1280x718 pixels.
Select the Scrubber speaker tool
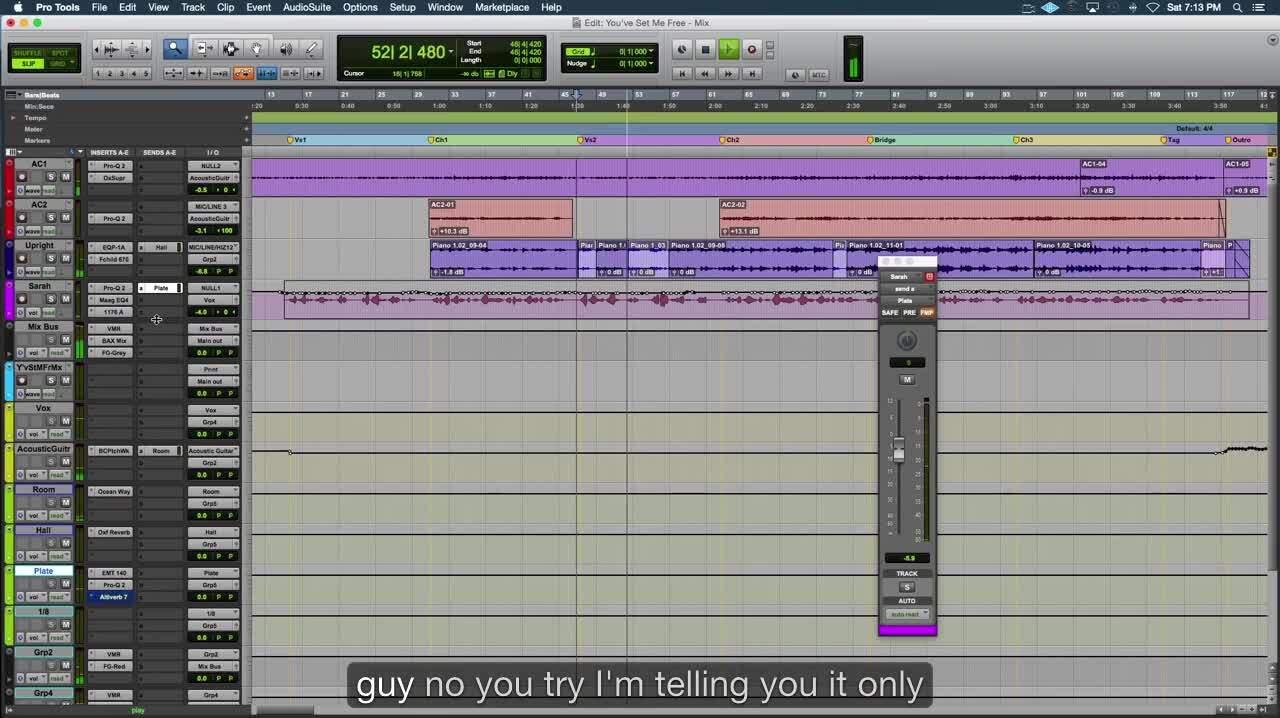[286, 49]
